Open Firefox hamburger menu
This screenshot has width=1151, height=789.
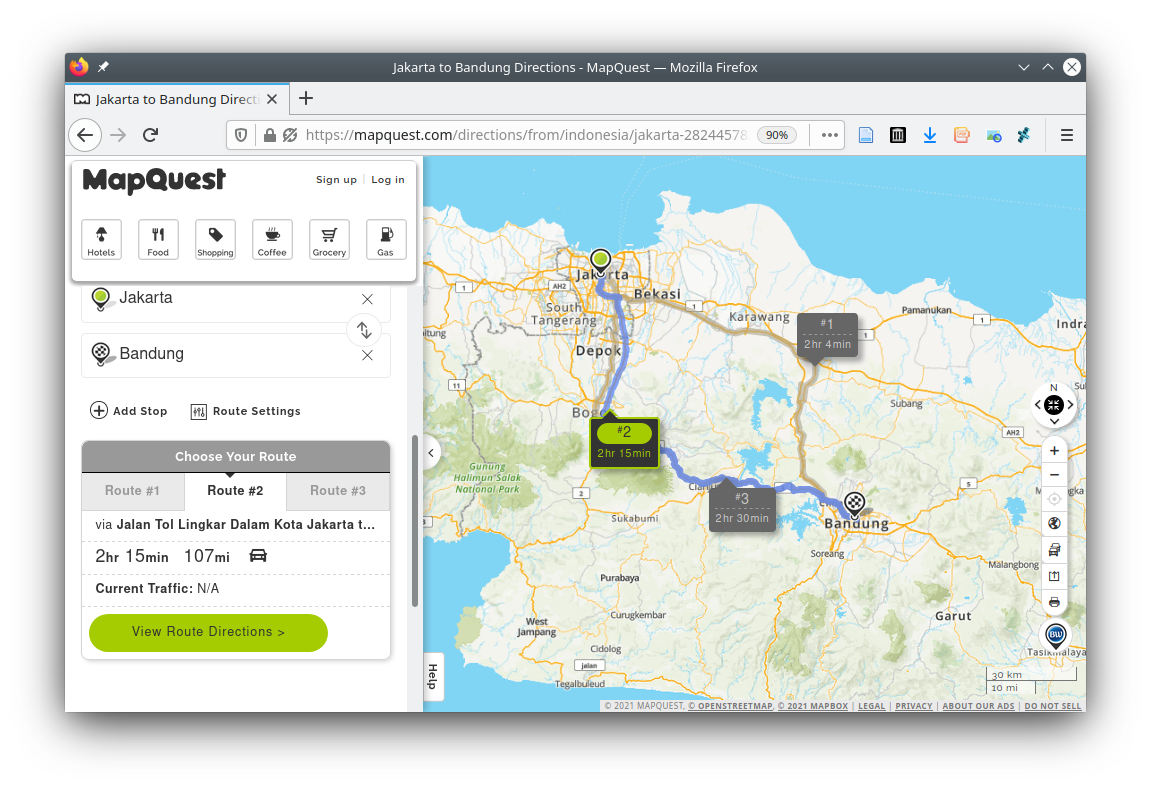[1067, 135]
